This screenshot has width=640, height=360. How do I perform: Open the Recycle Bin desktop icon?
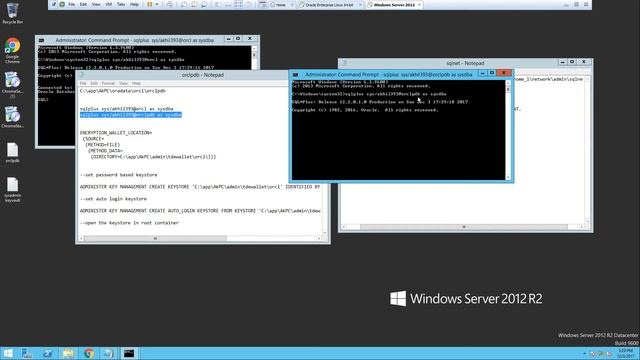pos(12,13)
